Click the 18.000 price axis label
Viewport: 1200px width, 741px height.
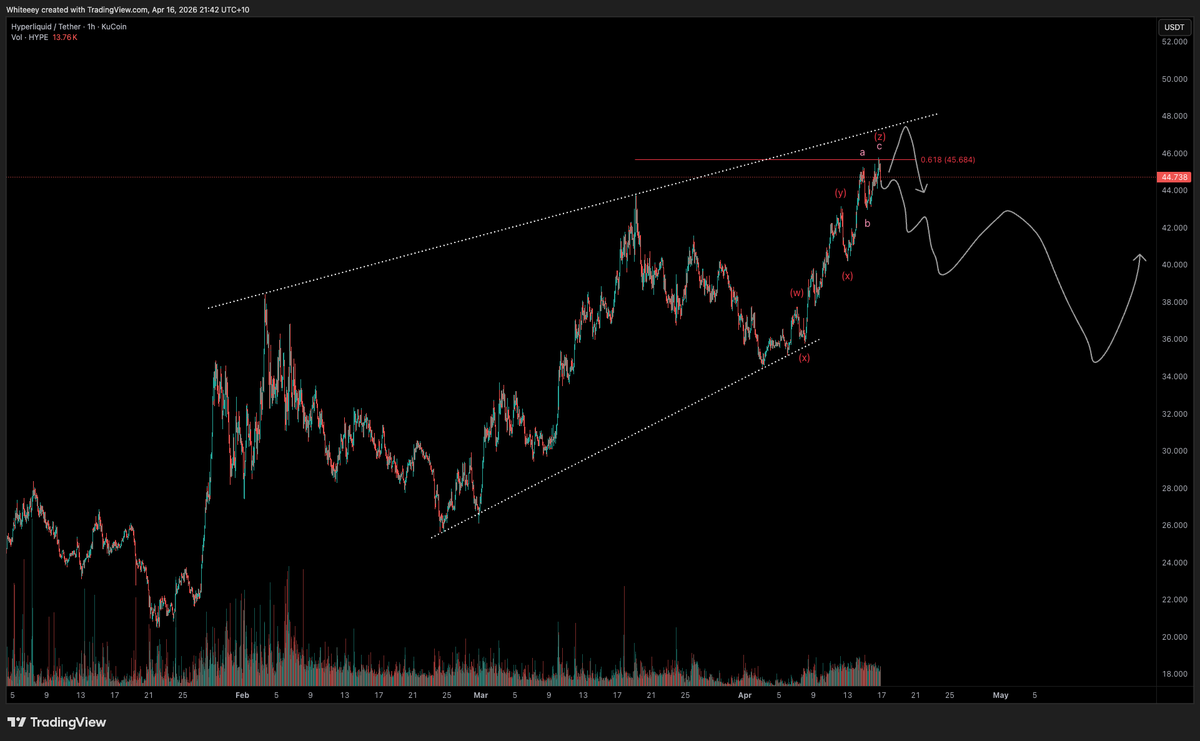coord(1173,673)
